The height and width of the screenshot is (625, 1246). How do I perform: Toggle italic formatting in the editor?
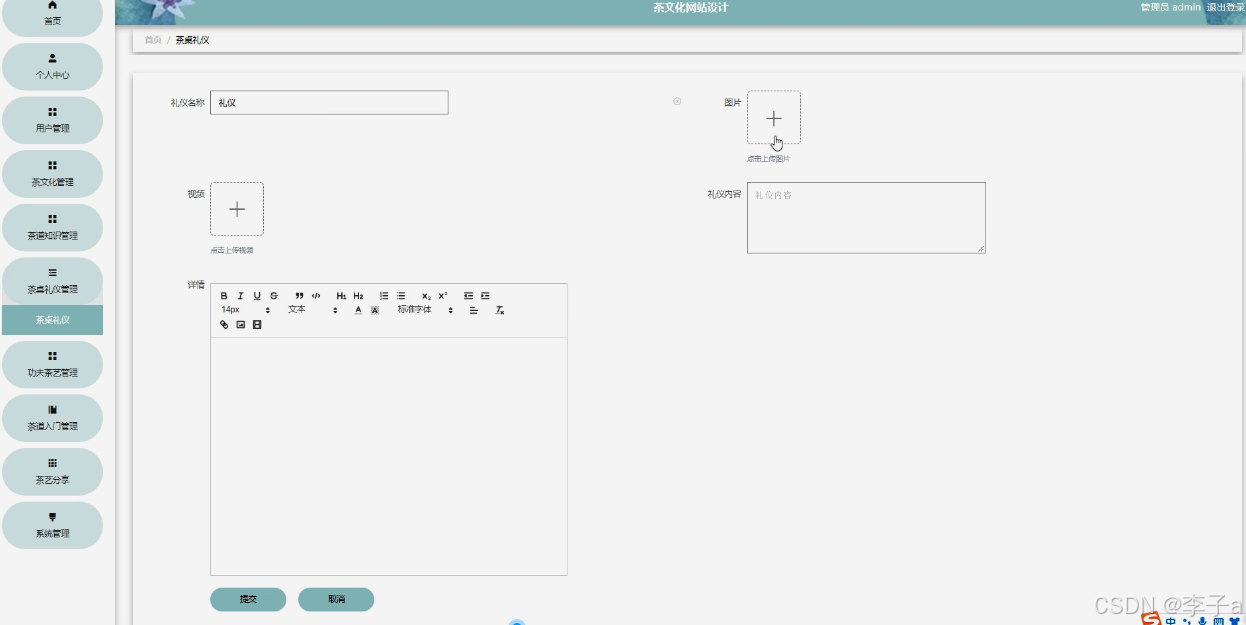[x=240, y=296]
